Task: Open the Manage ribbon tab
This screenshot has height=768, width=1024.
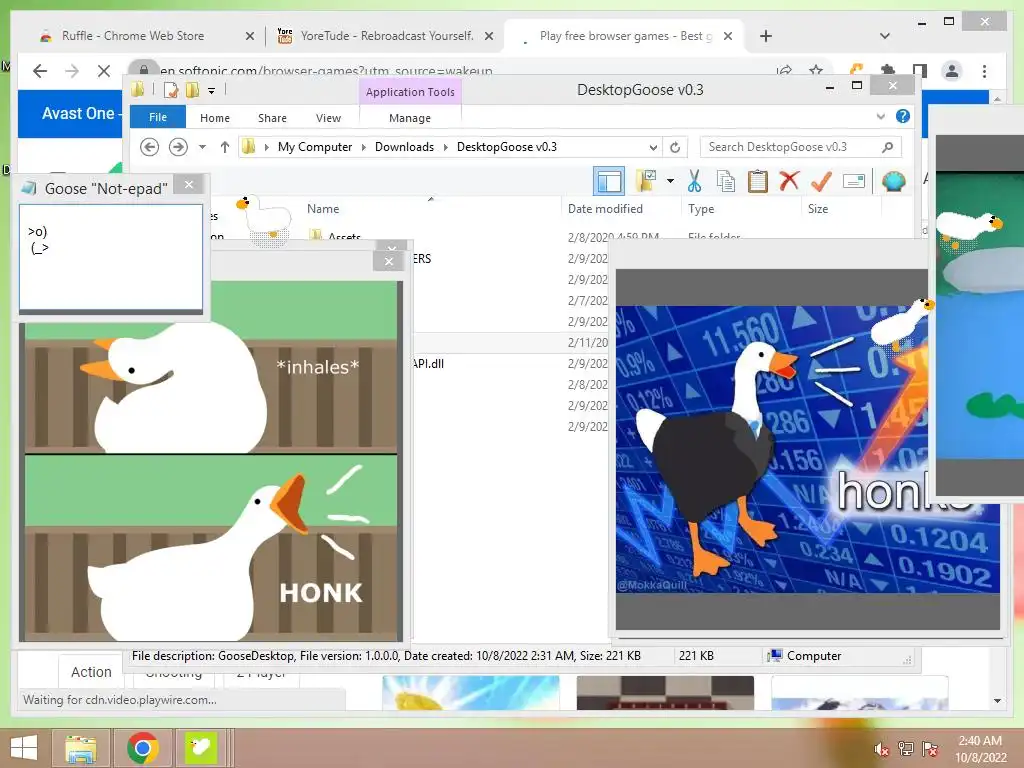Action: tap(410, 118)
